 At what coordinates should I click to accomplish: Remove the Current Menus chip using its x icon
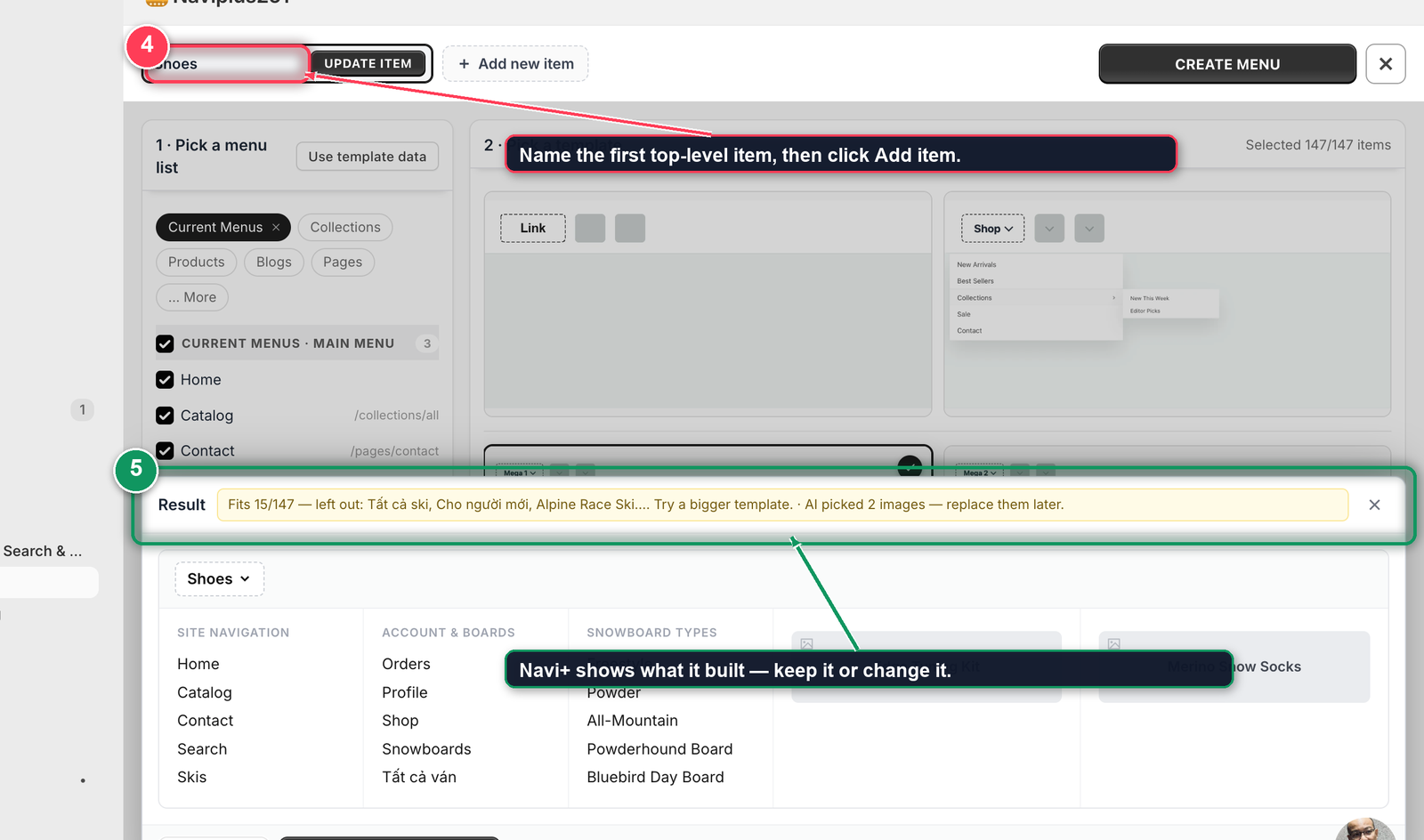tap(276, 228)
